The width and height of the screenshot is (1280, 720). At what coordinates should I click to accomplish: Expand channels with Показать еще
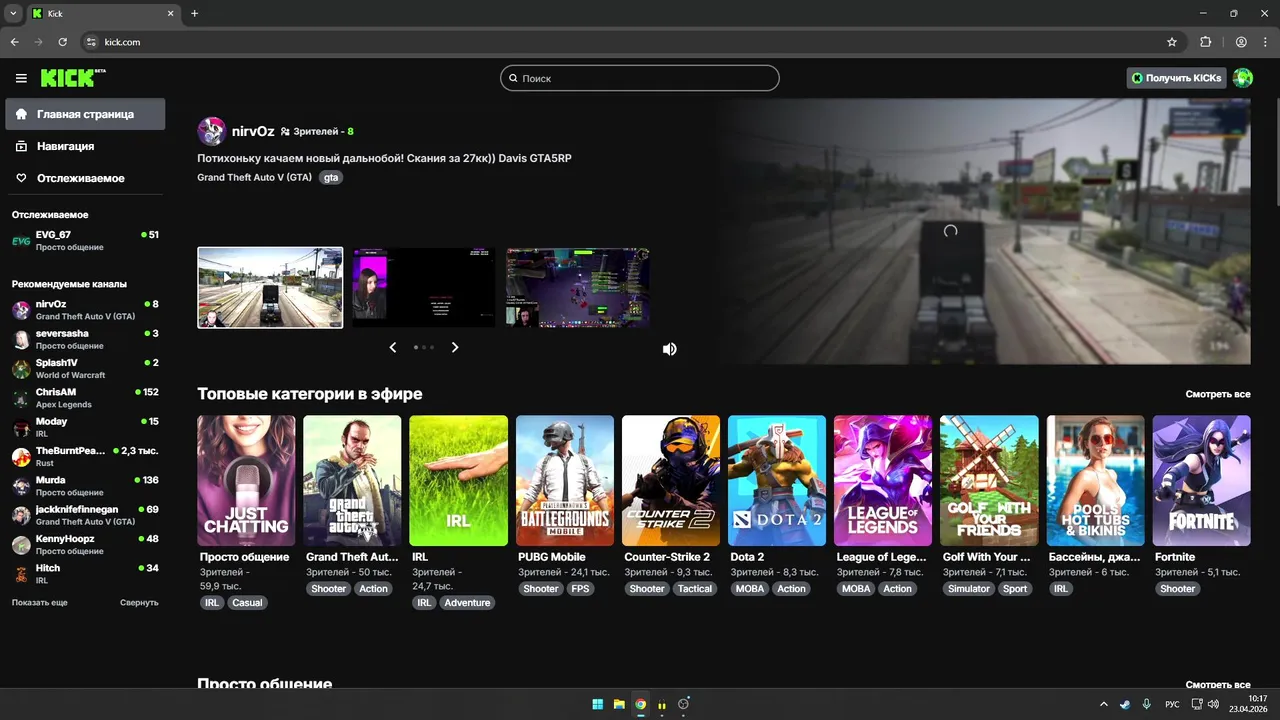(40, 603)
